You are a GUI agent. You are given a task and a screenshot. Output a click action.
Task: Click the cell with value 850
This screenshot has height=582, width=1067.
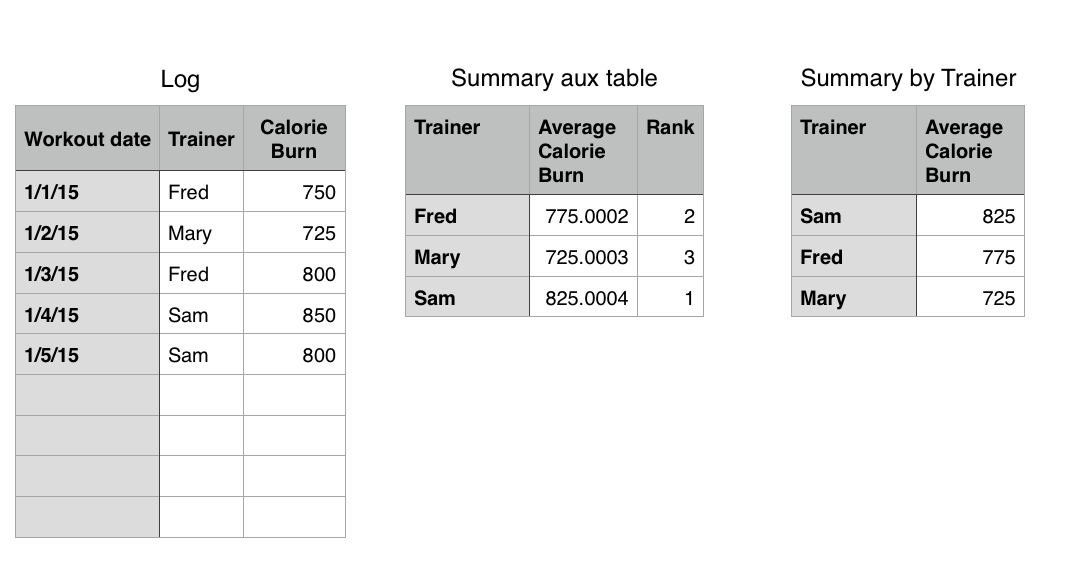point(294,315)
